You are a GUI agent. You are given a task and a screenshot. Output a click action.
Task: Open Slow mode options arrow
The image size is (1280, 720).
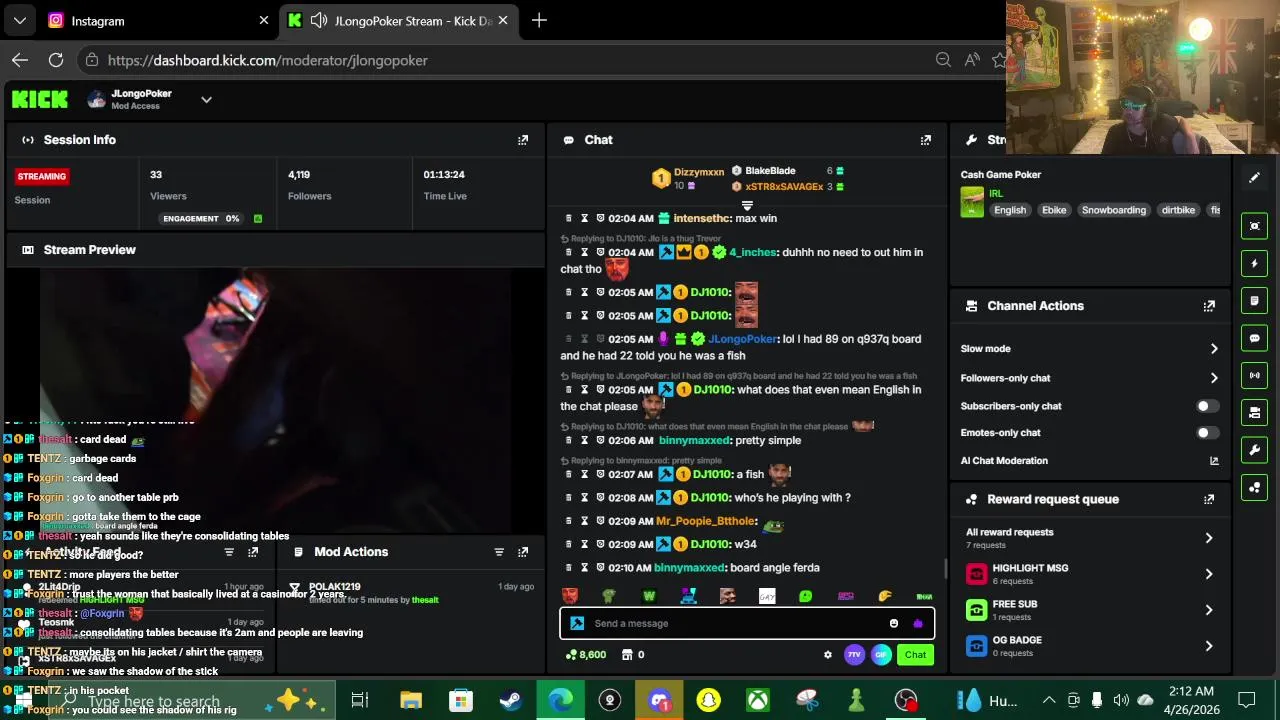click(1214, 349)
